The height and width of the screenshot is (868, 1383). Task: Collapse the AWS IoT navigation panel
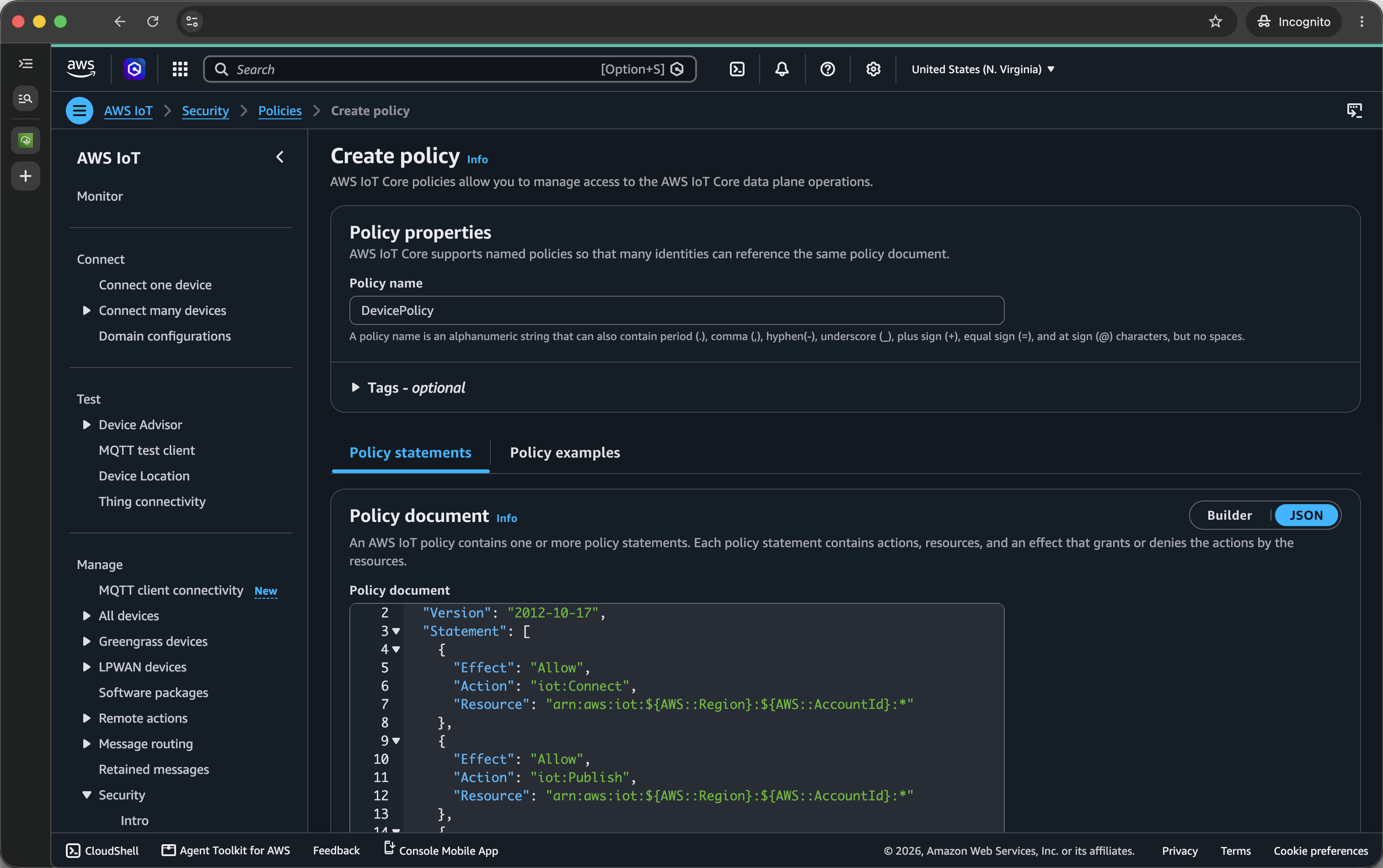coord(280,157)
